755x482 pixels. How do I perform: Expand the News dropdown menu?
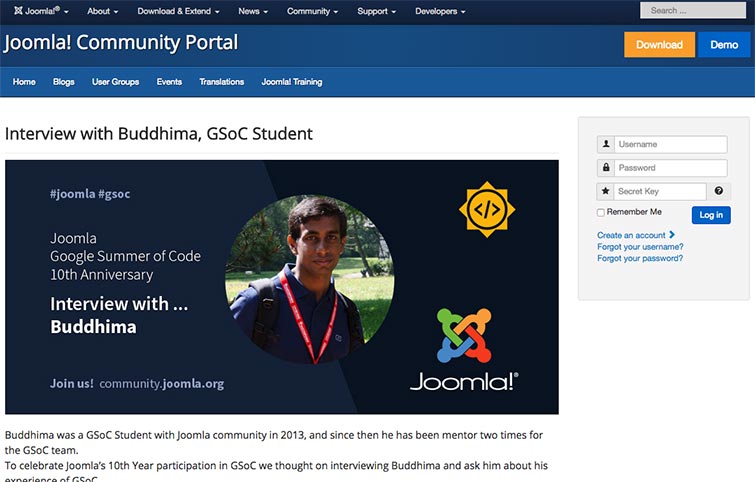[x=253, y=11]
